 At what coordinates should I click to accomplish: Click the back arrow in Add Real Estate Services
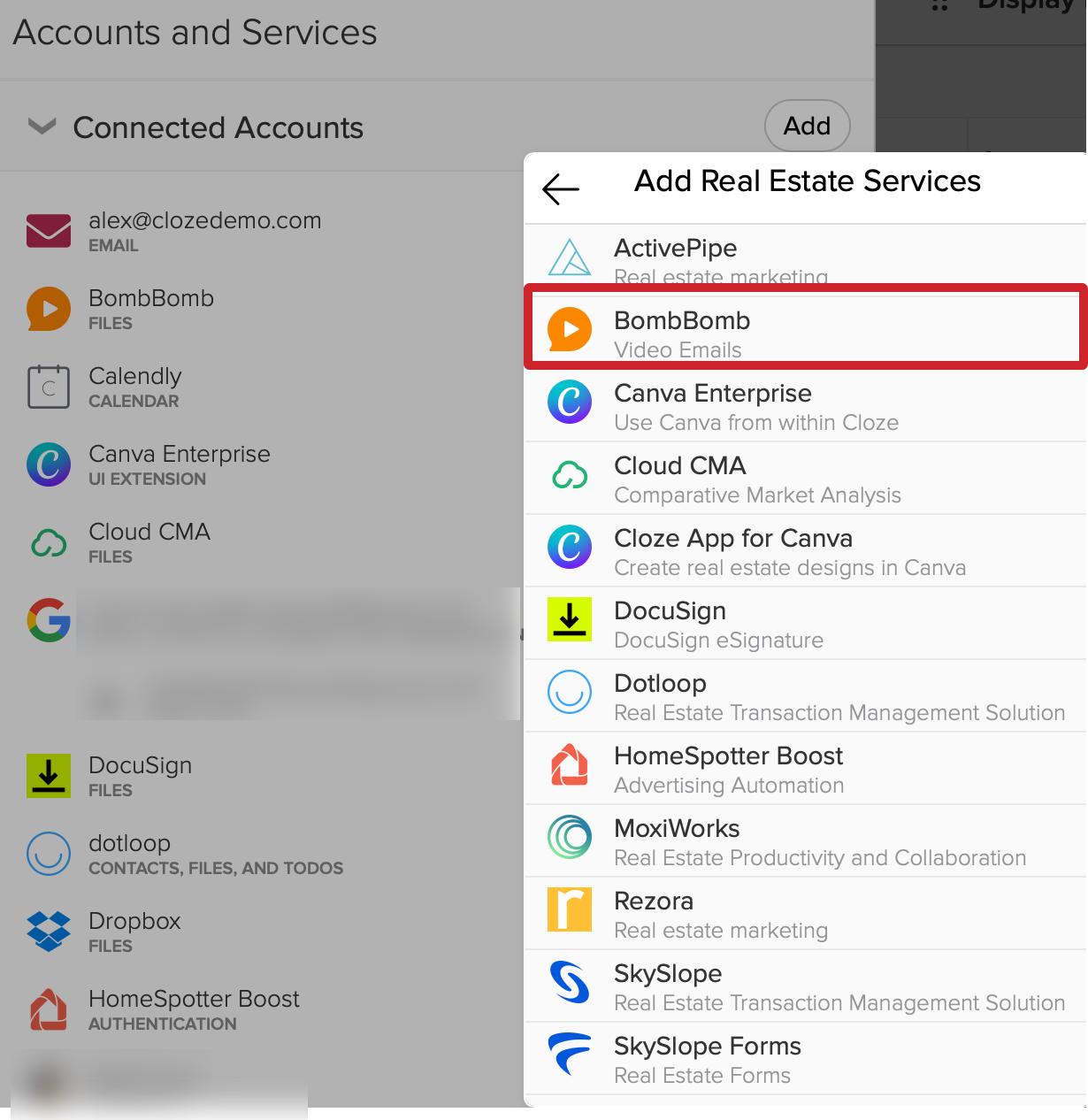pos(561,188)
